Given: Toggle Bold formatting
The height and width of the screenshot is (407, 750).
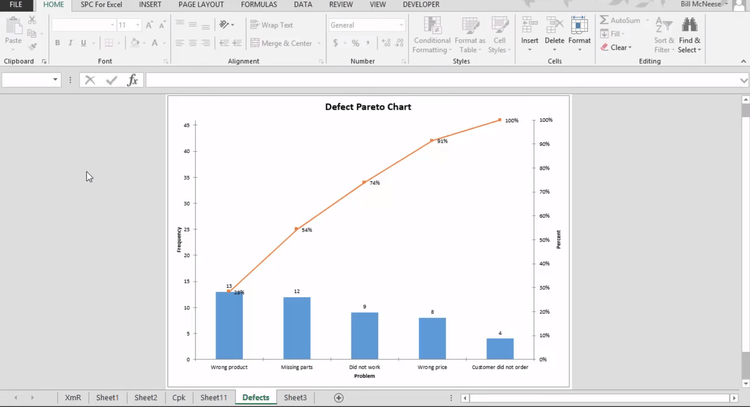Looking at the screenshot, I should pos(57,43).
